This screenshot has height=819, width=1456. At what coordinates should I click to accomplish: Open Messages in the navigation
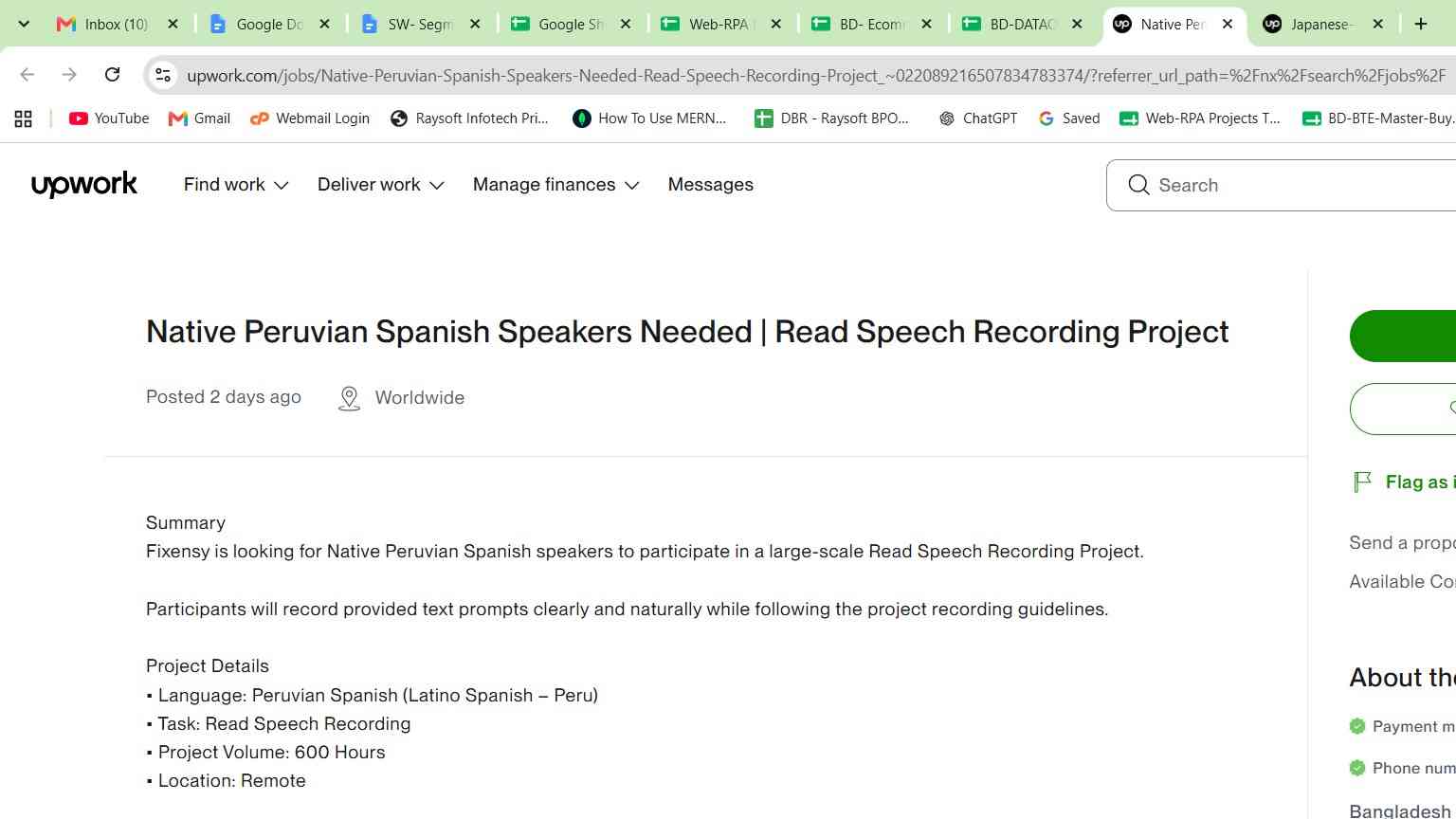point(711,185)
